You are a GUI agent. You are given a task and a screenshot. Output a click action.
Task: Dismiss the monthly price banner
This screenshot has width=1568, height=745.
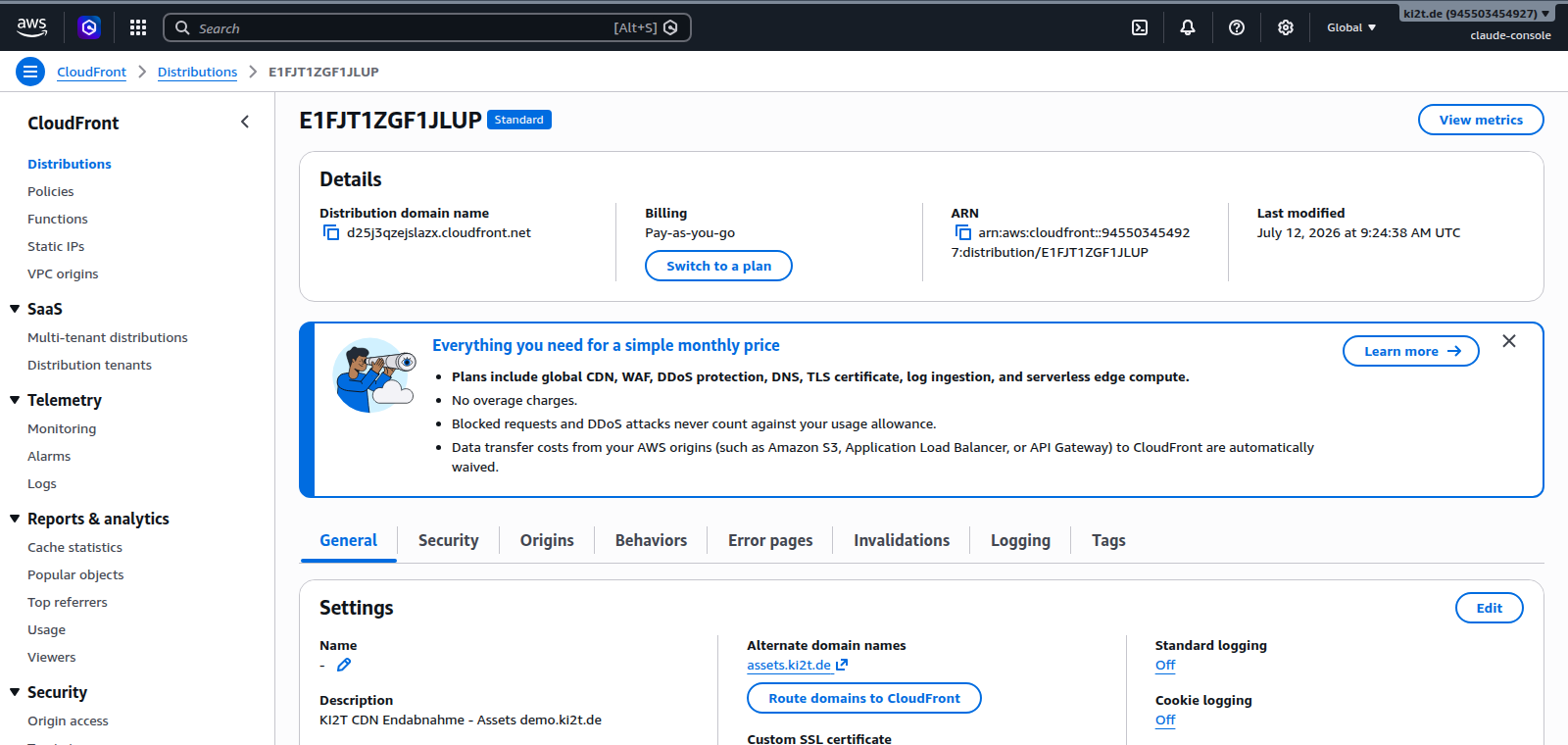1509,341
